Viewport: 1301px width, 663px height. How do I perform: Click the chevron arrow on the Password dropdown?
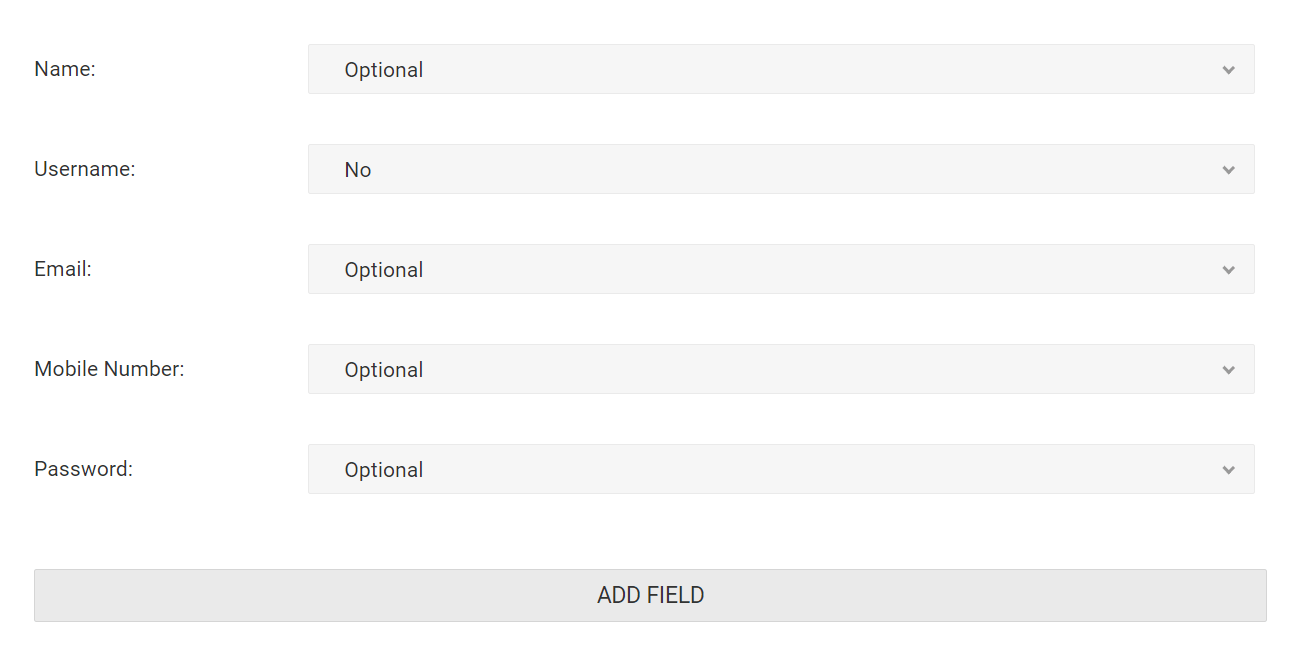pos(1228,470)
